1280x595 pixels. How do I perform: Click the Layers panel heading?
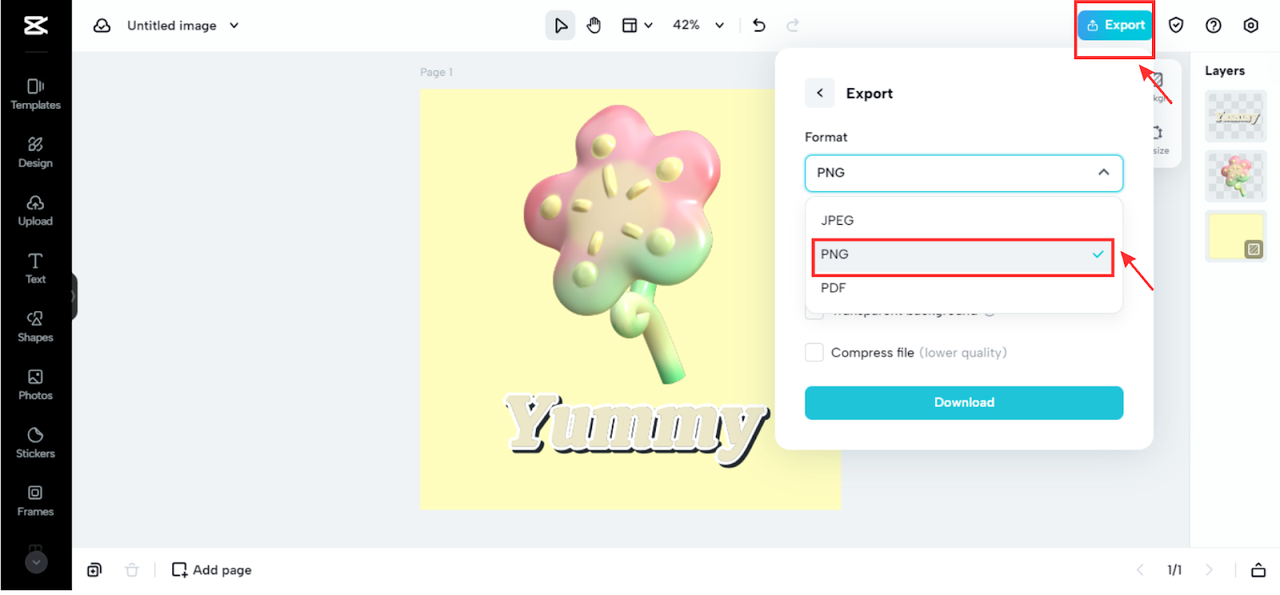coord(1225,71)
